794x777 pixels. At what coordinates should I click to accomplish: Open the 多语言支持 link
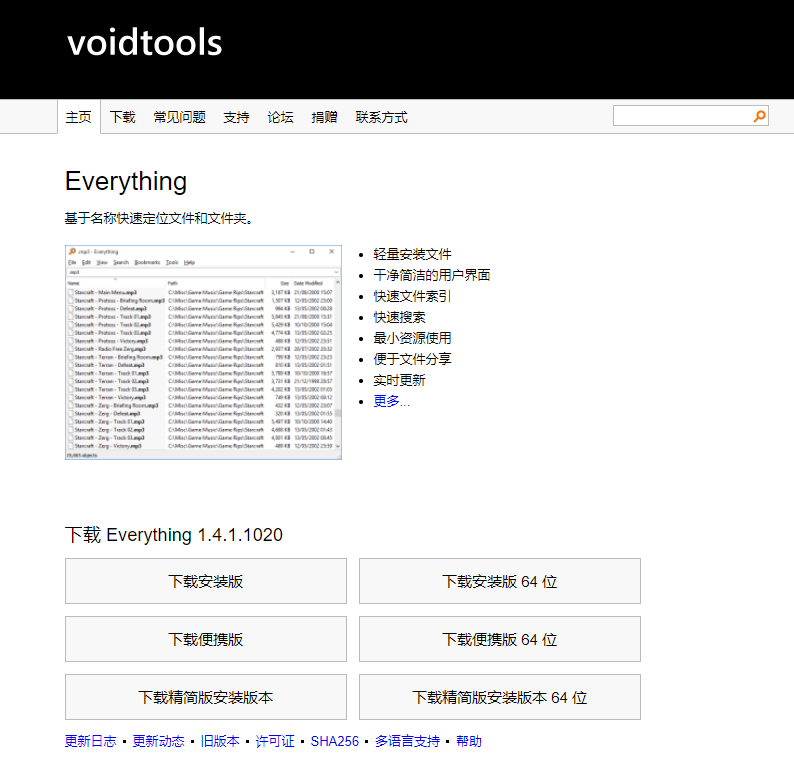point(407,741)
